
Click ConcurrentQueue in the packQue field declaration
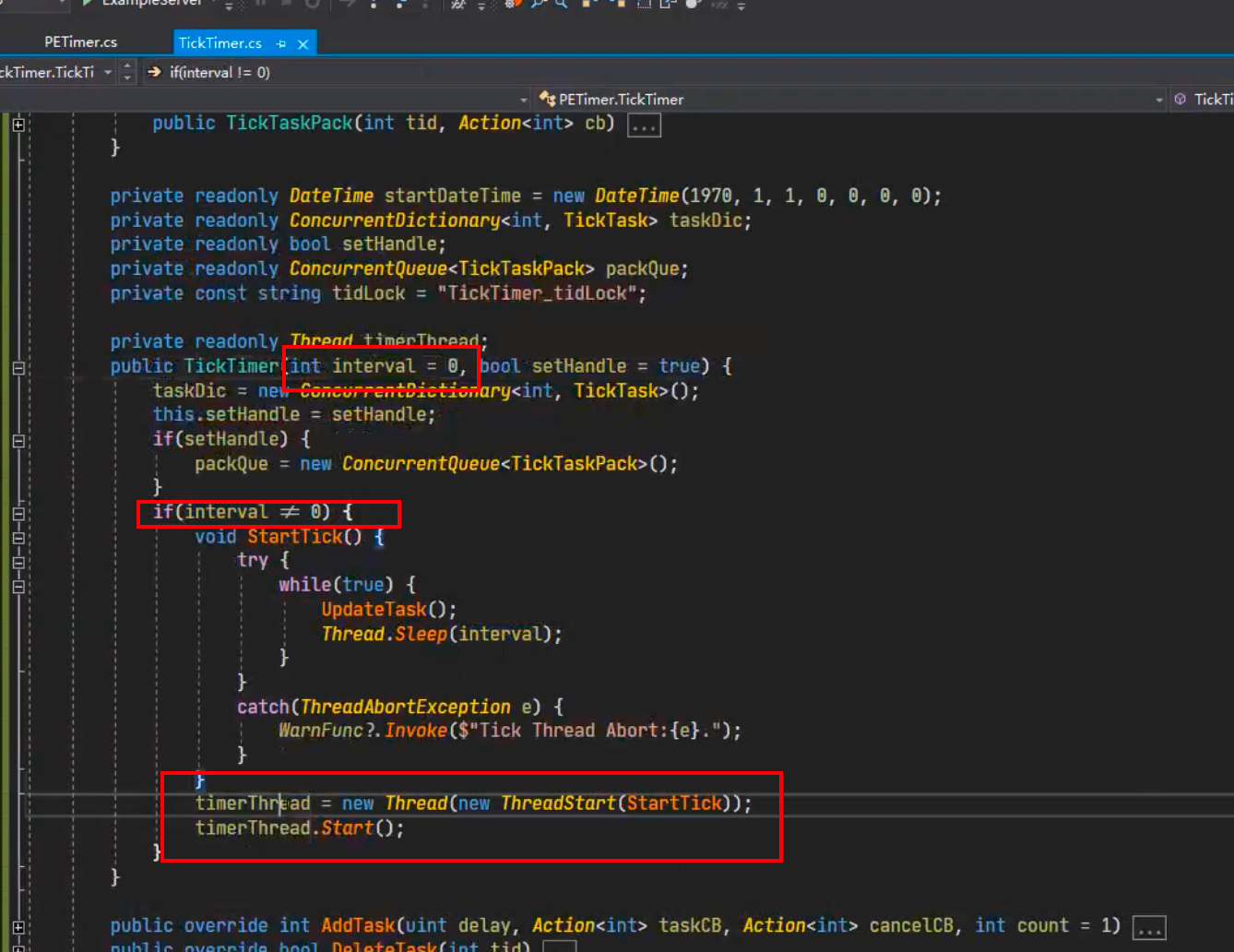[368, 268]
